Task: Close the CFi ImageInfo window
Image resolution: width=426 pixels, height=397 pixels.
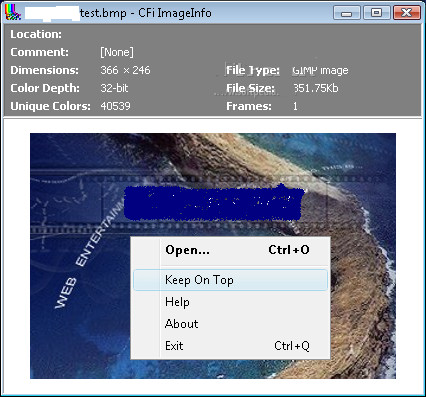Action: click(x=406, y=13)
